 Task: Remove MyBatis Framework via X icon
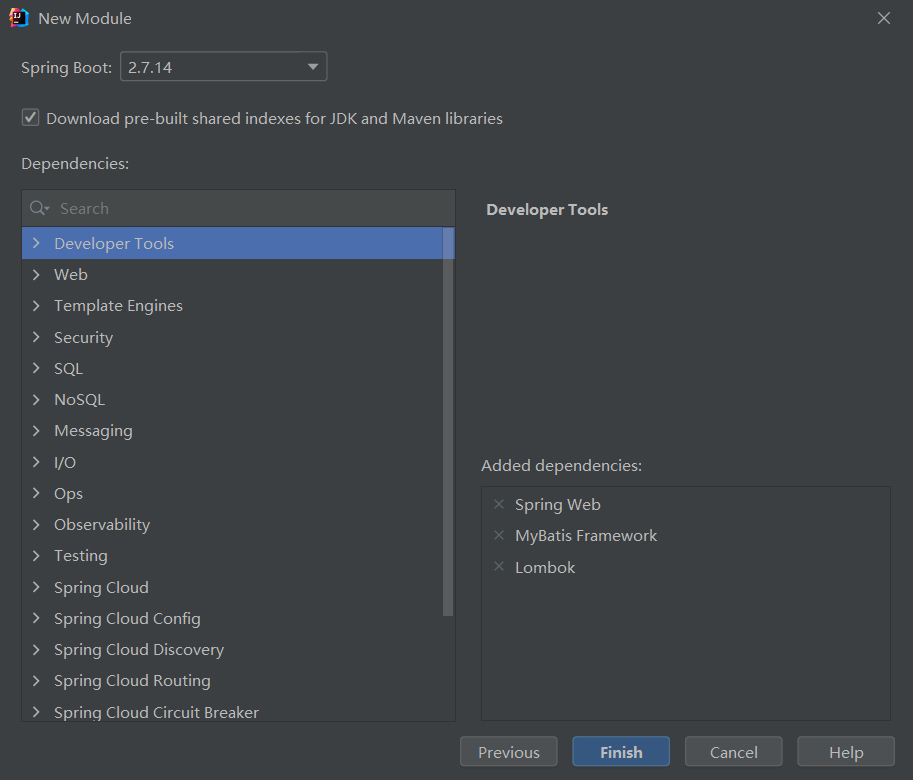point(499,535)
